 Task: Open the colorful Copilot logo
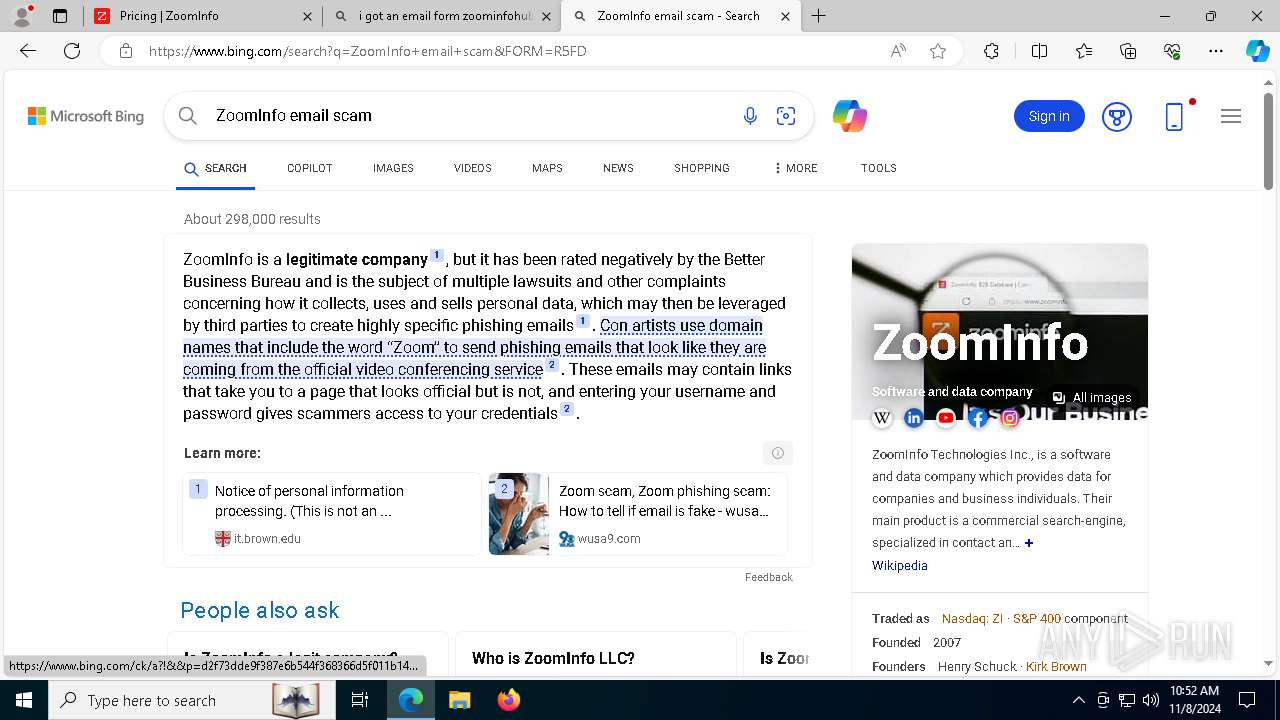click(849, 116)
